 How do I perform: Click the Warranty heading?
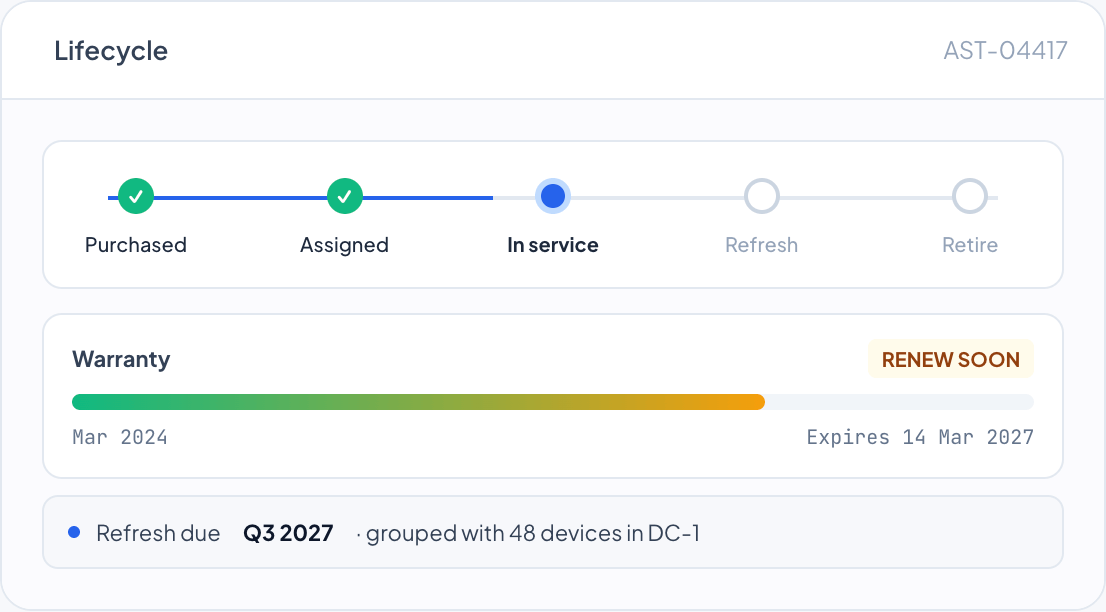[121, 359]
